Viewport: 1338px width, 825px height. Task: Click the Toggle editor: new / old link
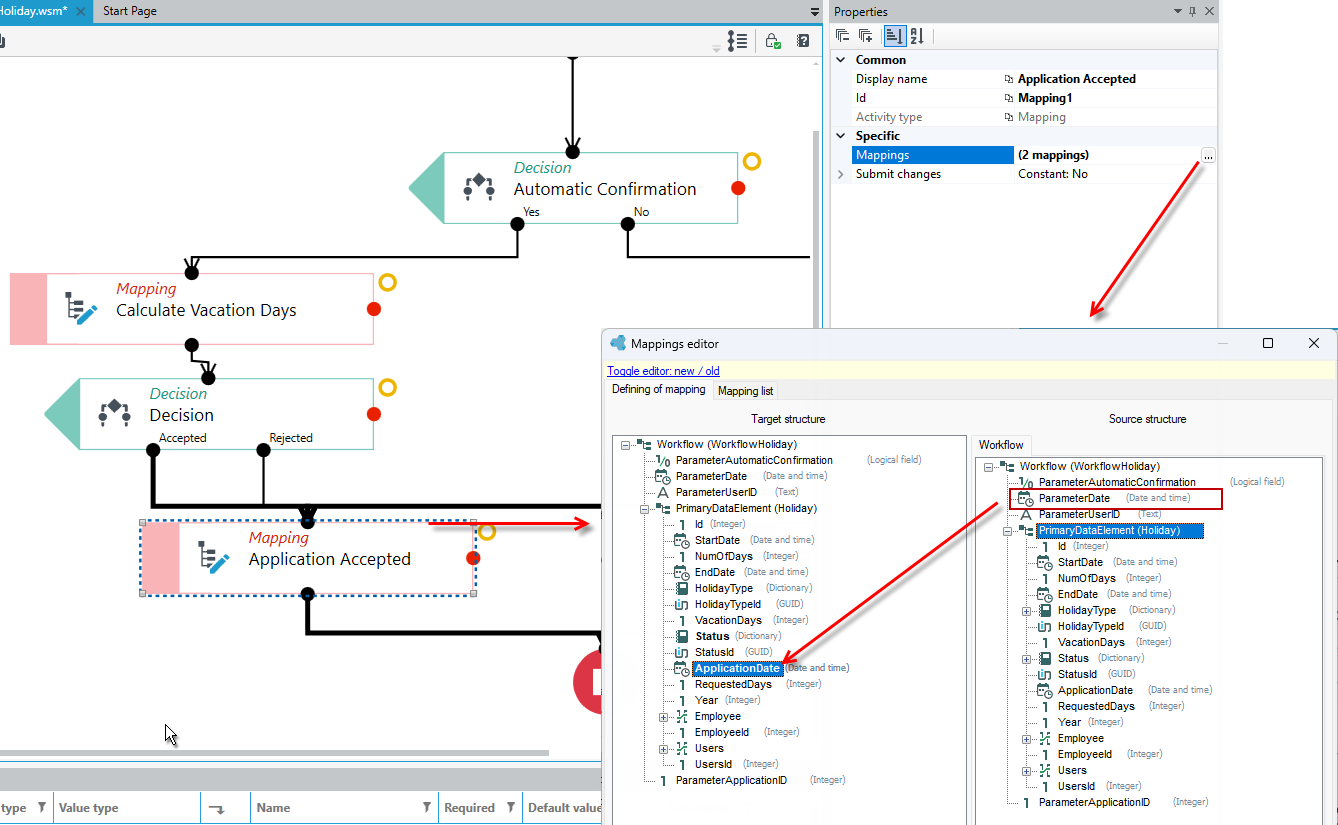tap(663, 371)
